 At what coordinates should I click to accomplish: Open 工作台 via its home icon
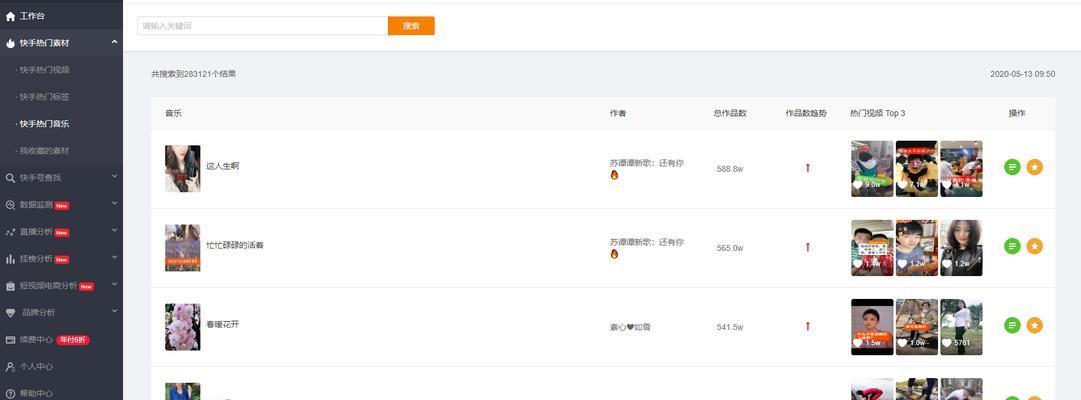pyautogui.click(x=10, y=16)
